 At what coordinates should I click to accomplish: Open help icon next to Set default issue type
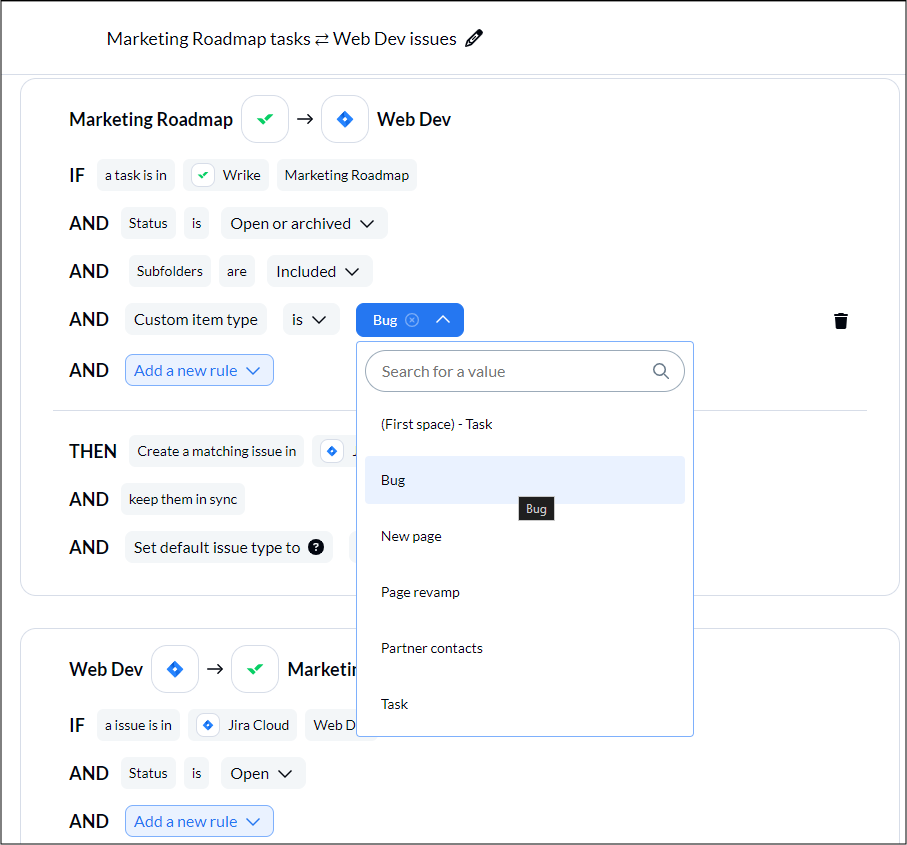coord(316,547)
